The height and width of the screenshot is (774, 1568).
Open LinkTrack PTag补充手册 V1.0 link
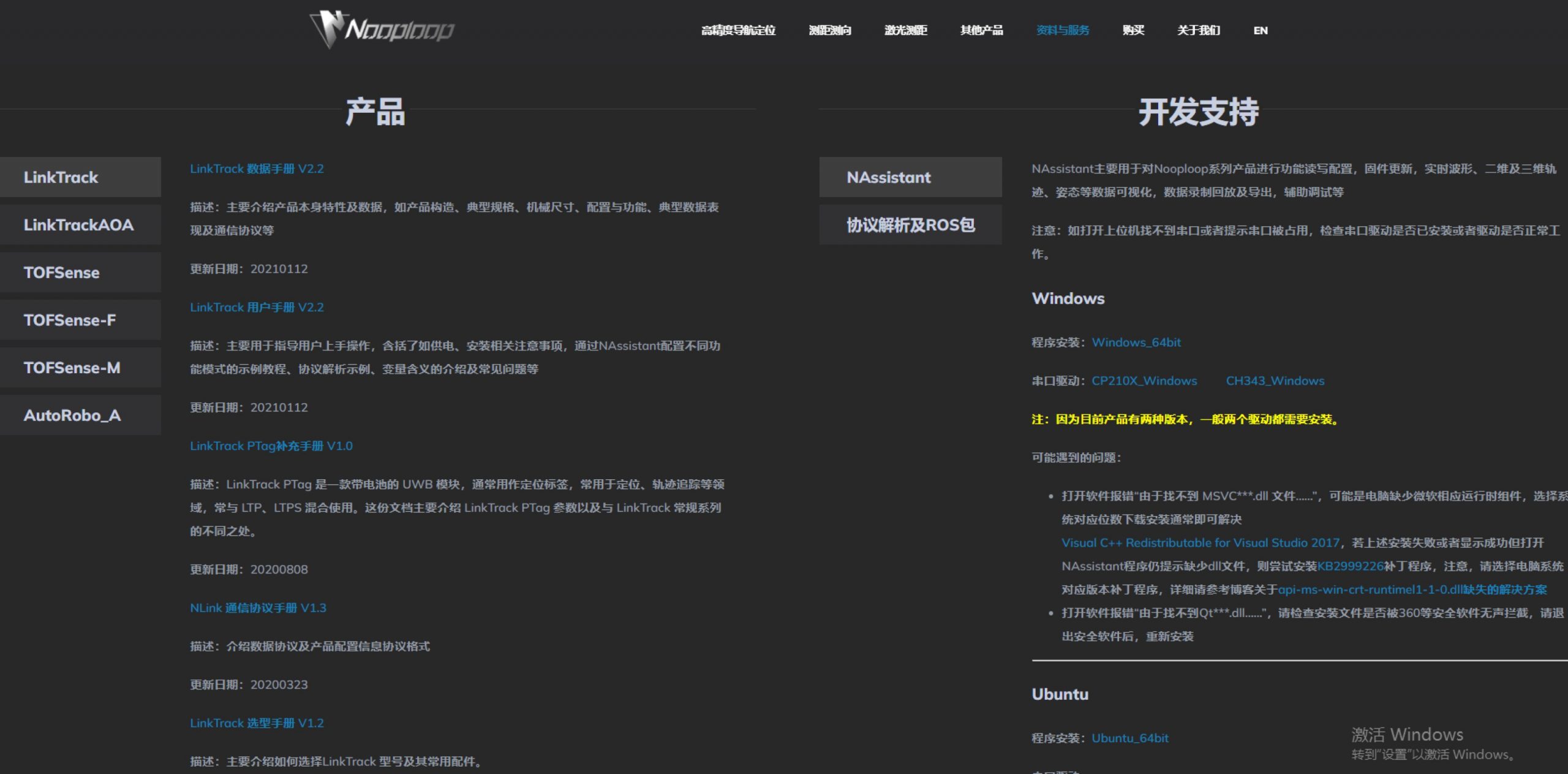pyautogui.click(x=271, y=446)
